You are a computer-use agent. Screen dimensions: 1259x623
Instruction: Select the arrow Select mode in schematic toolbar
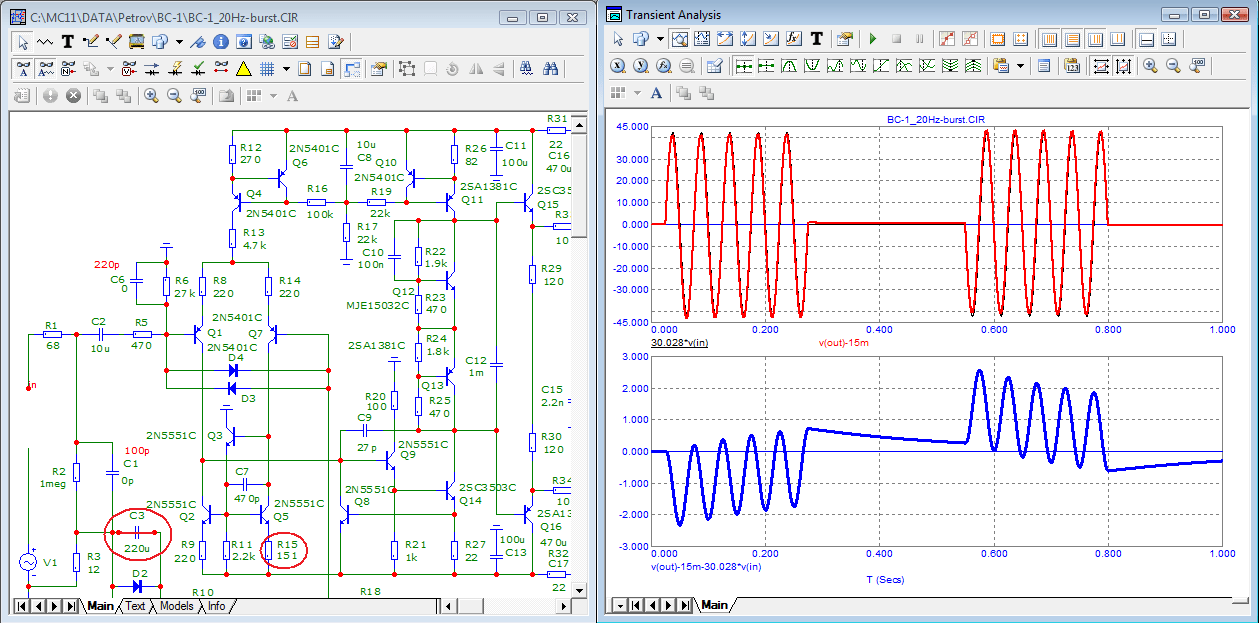coord(23,42)
